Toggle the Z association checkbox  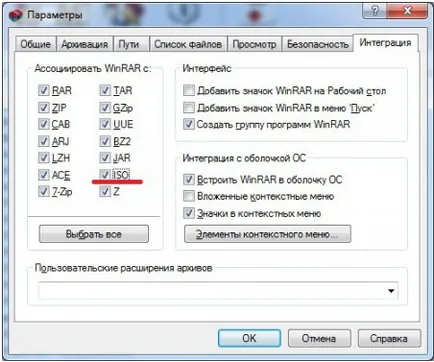click(105, 191)
